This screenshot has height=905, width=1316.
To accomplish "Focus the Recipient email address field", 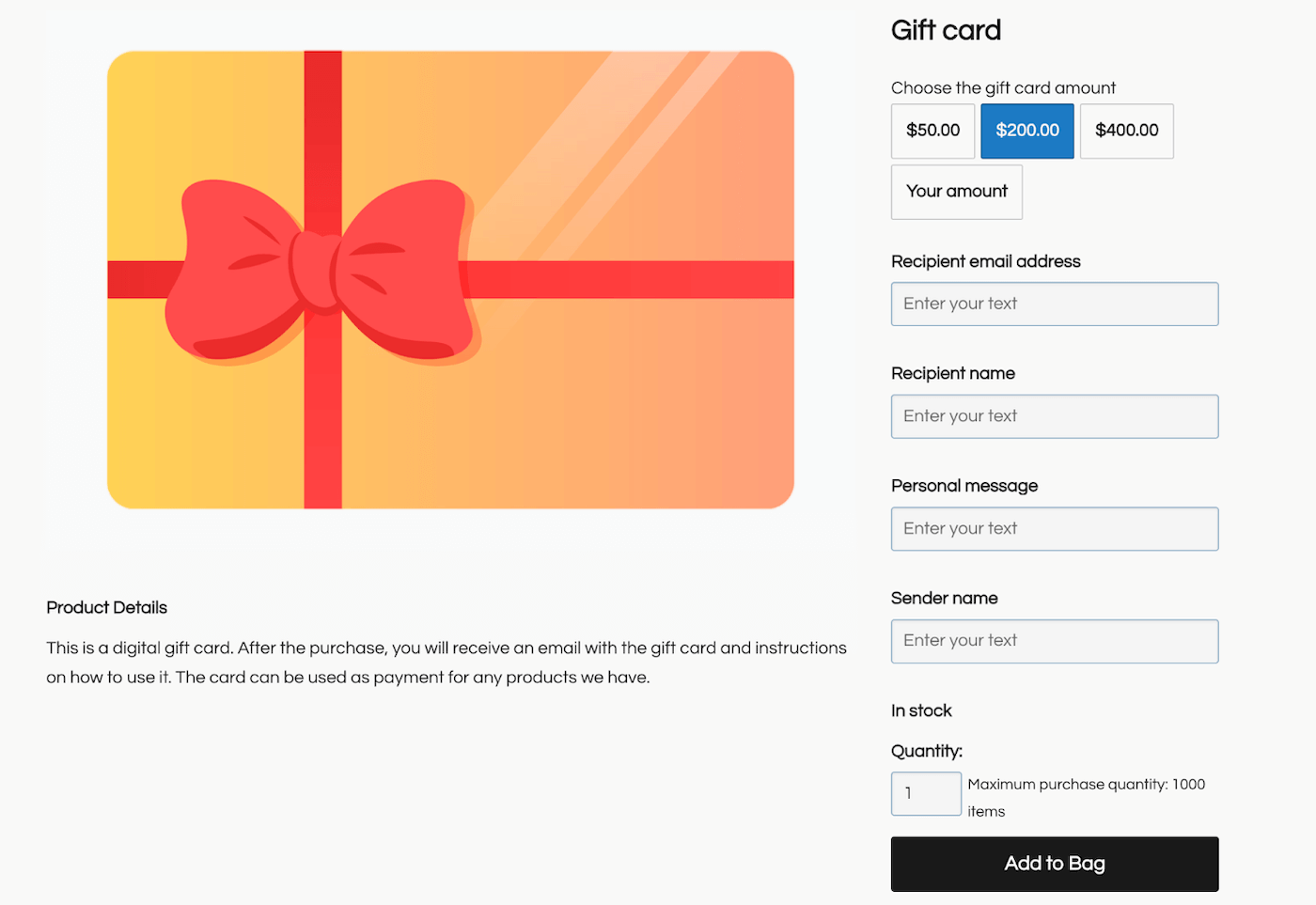I will (x=1055, y=304).
